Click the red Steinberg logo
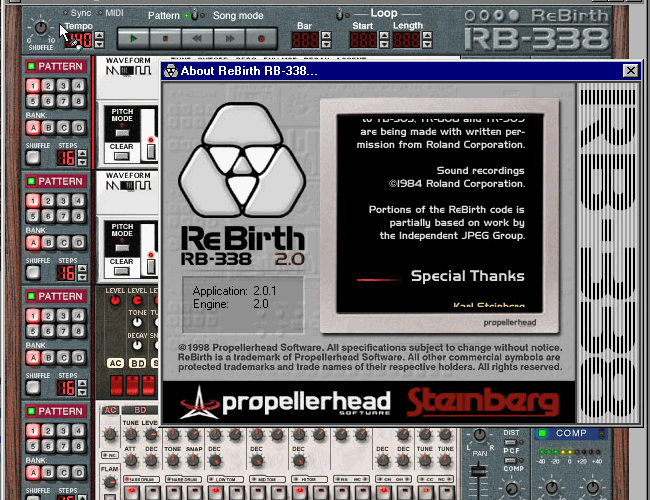This screenshot has height=500, width=650. pyautogui.click(x=483, y=402)
